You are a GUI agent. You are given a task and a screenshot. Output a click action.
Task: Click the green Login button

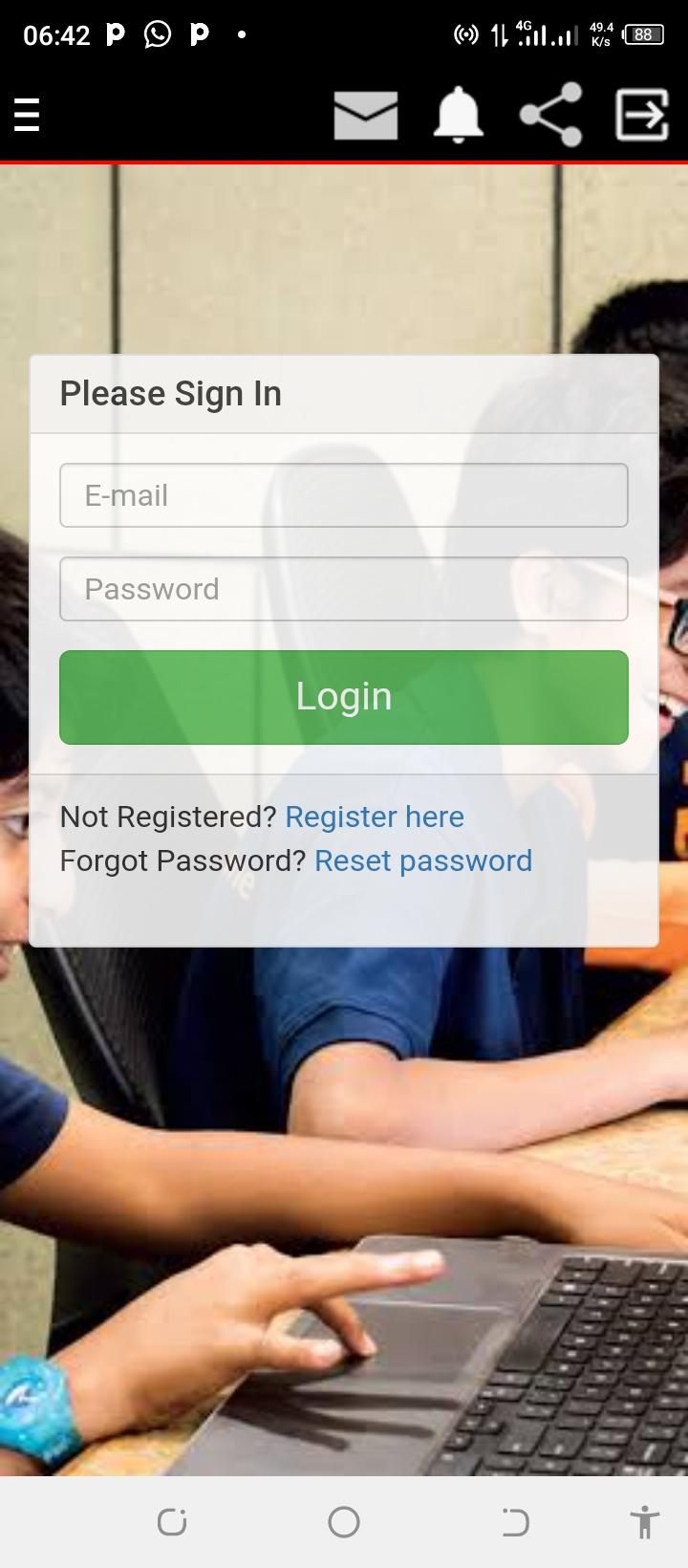pos(344,697)
